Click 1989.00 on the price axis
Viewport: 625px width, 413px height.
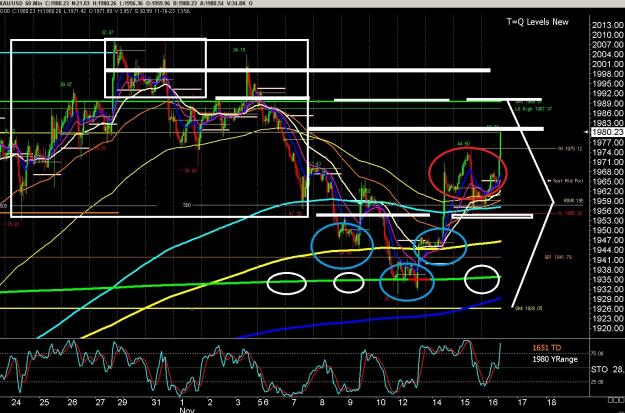pos(608,103)
